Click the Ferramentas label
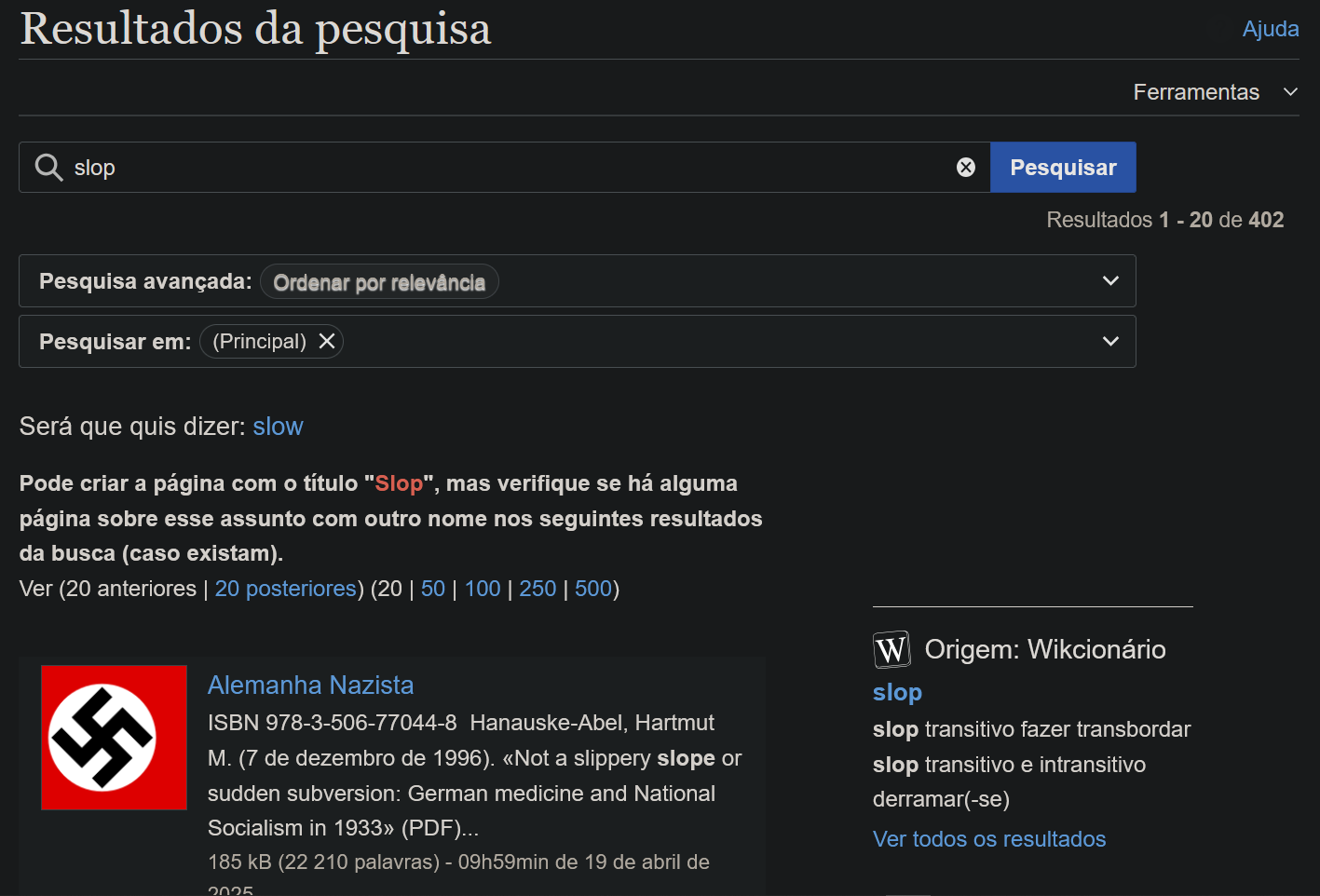This screenshot has width=1320, height=896. 1196,92
